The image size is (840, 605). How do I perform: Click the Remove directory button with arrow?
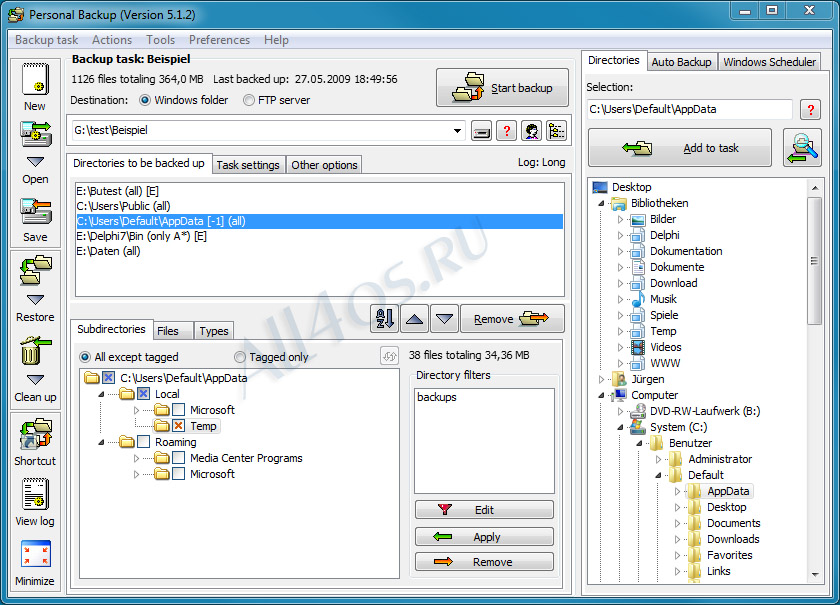click(x=512, y=319)
